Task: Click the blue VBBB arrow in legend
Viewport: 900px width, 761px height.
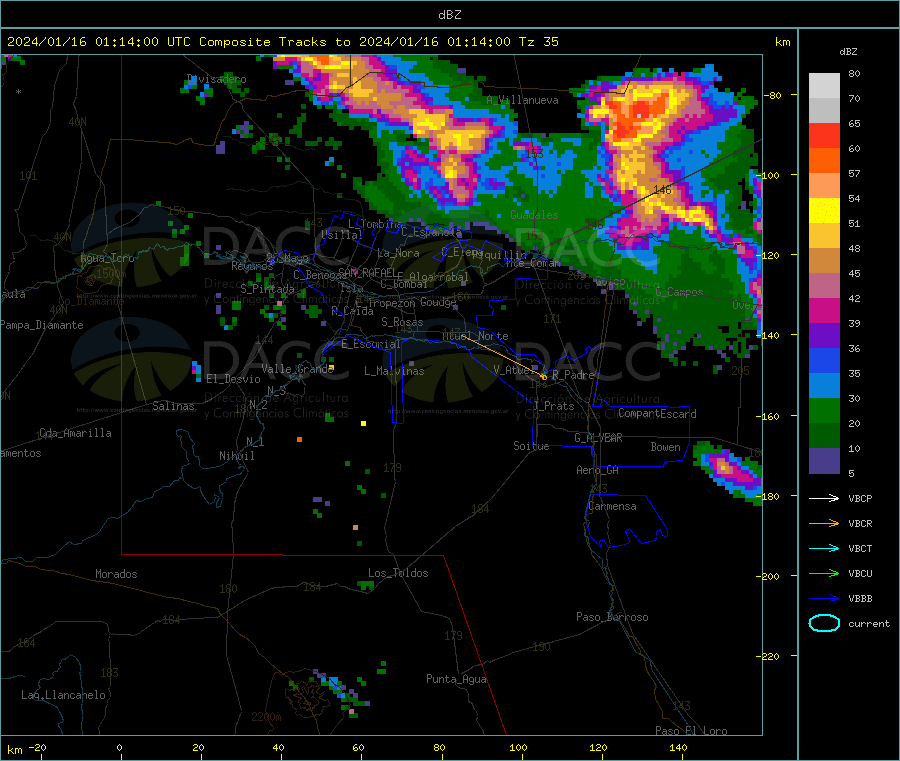Action: tap(824, 599)
